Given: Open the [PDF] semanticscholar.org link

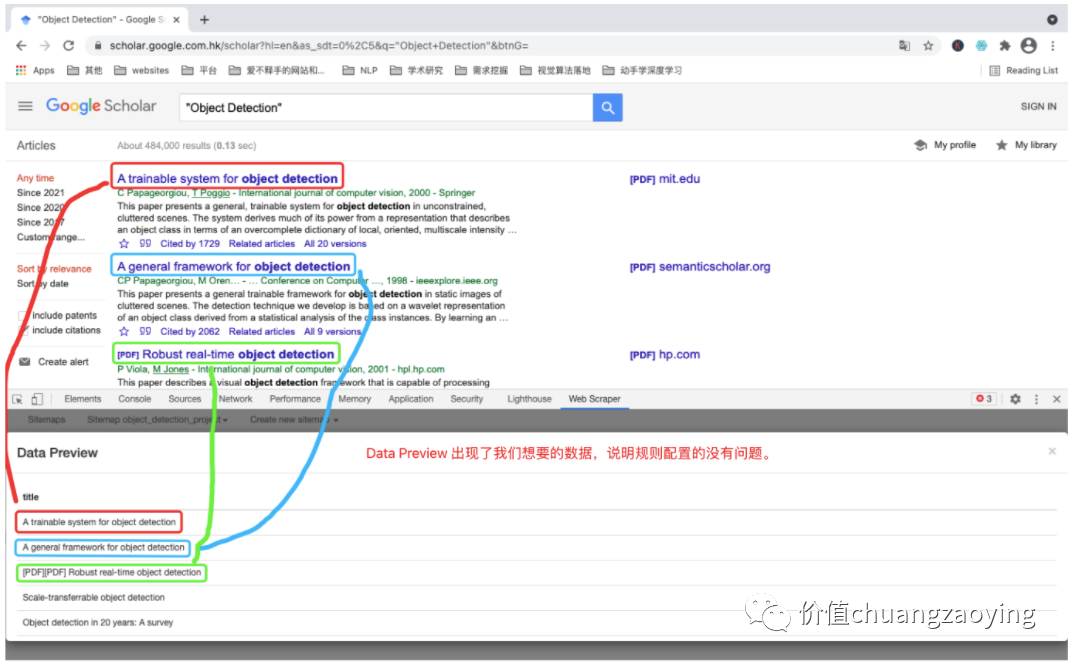Looking at the screenshot, I should pyautogui.click(x=699, y=267).
